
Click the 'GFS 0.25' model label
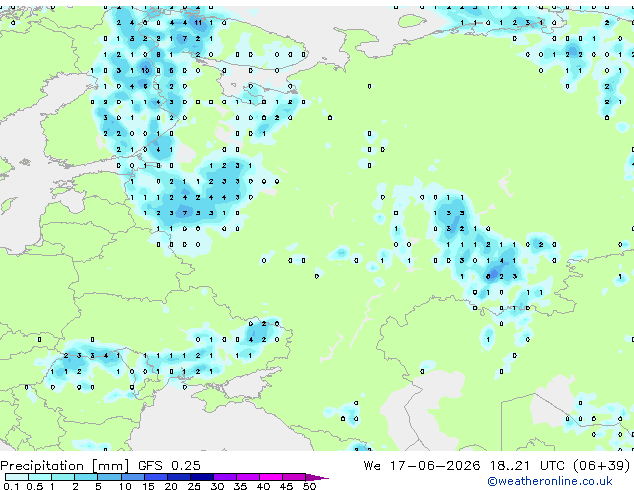(169, 466)
